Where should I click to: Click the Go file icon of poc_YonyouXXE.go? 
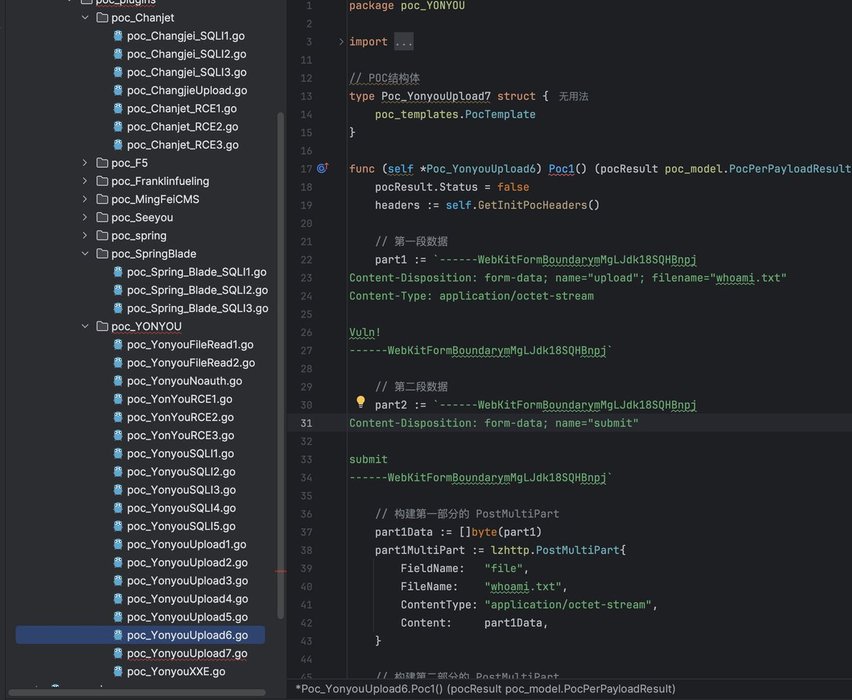pos(119,671)
